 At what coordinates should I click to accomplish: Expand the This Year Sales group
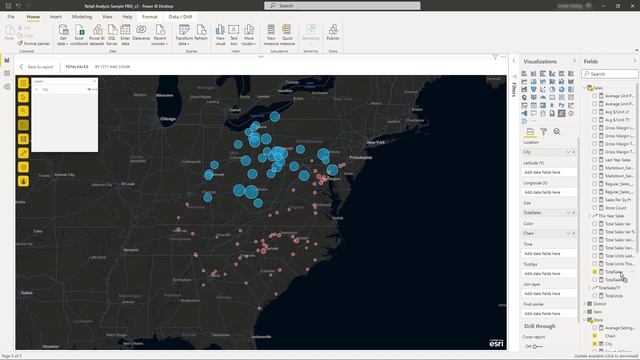click(x=589, y=216)
